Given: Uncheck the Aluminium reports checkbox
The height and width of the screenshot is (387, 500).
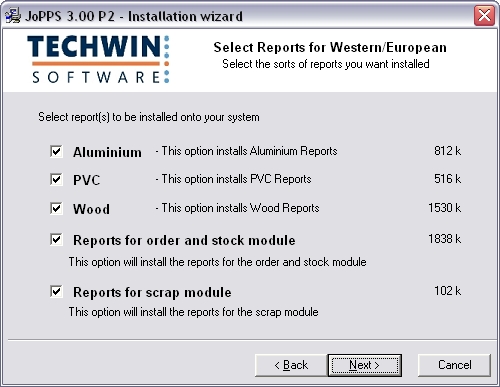Looking at the screenshot, I should coord(56,151).
